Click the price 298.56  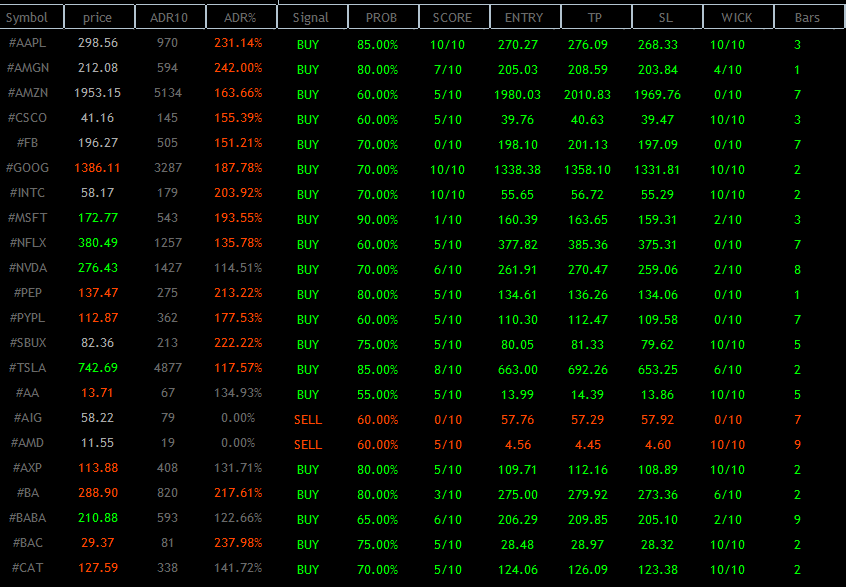click(x=98, y=43)
